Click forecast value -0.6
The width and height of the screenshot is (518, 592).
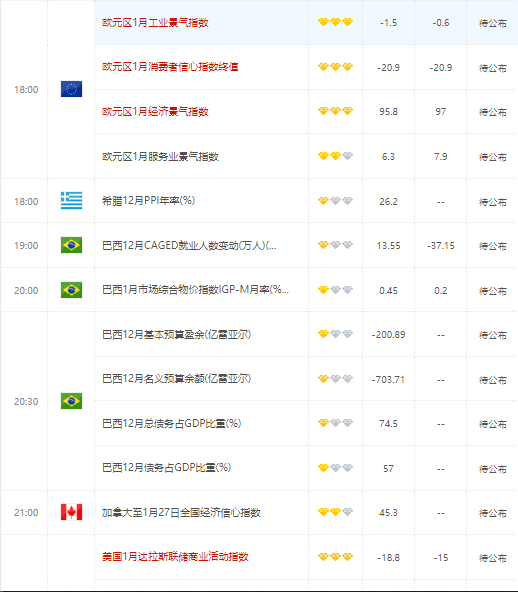(x=441, y=23)
